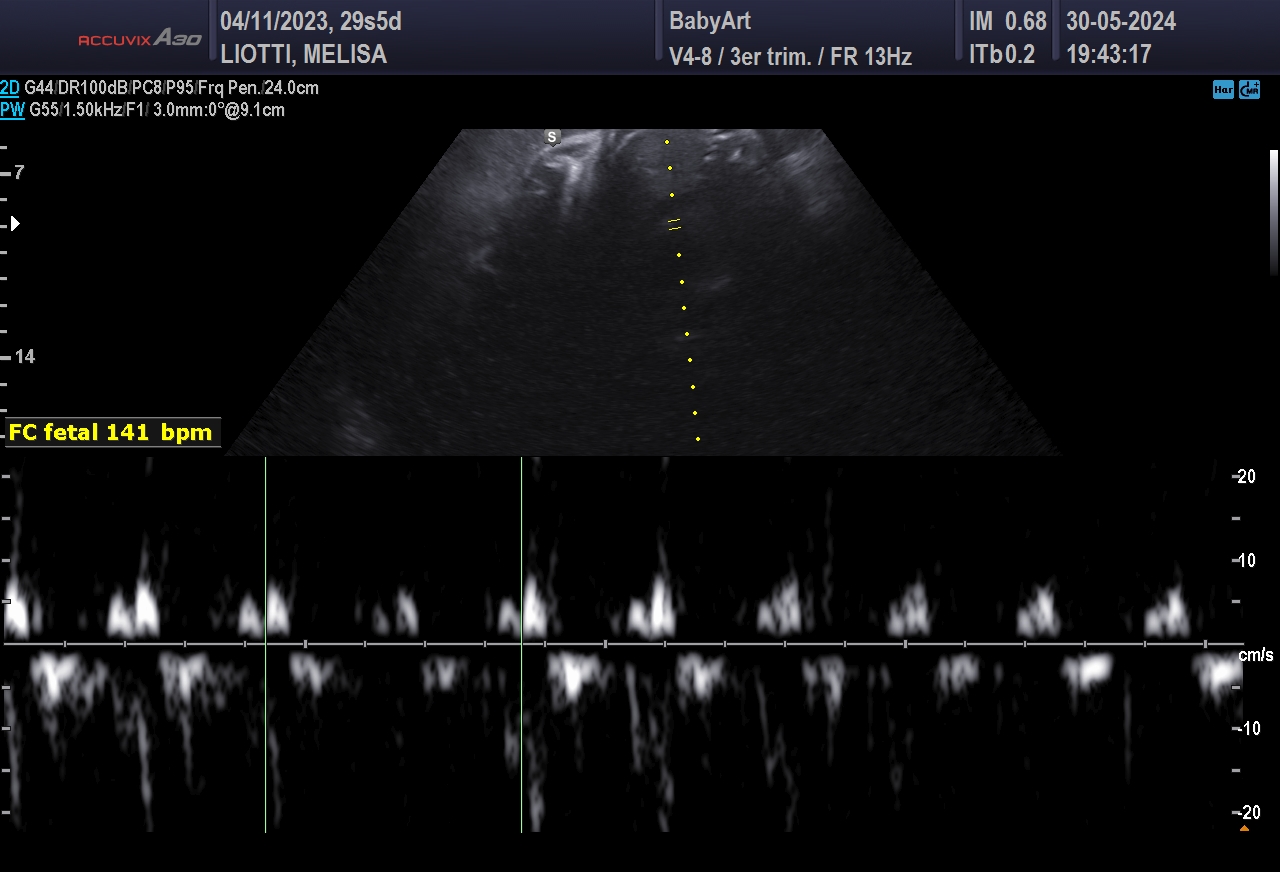This screenshot has height=872, width=1280.
Task: Click the cm/s velocity unit label
Action: pos(1256,656)
